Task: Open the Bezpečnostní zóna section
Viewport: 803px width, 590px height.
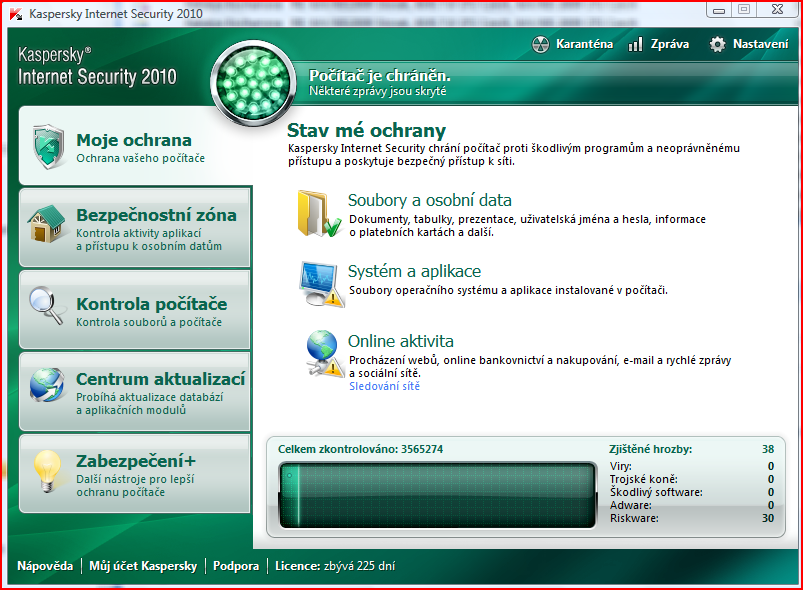Action: pos(135,227)
